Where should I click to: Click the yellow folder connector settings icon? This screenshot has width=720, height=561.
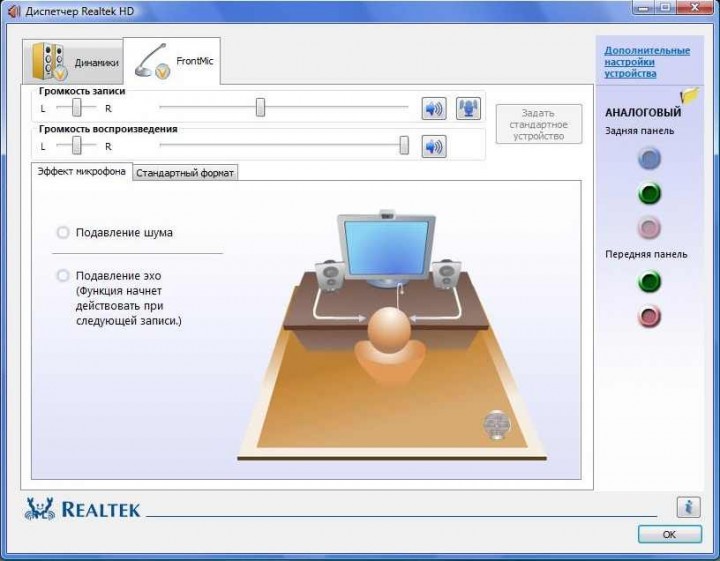coord(690,95)
